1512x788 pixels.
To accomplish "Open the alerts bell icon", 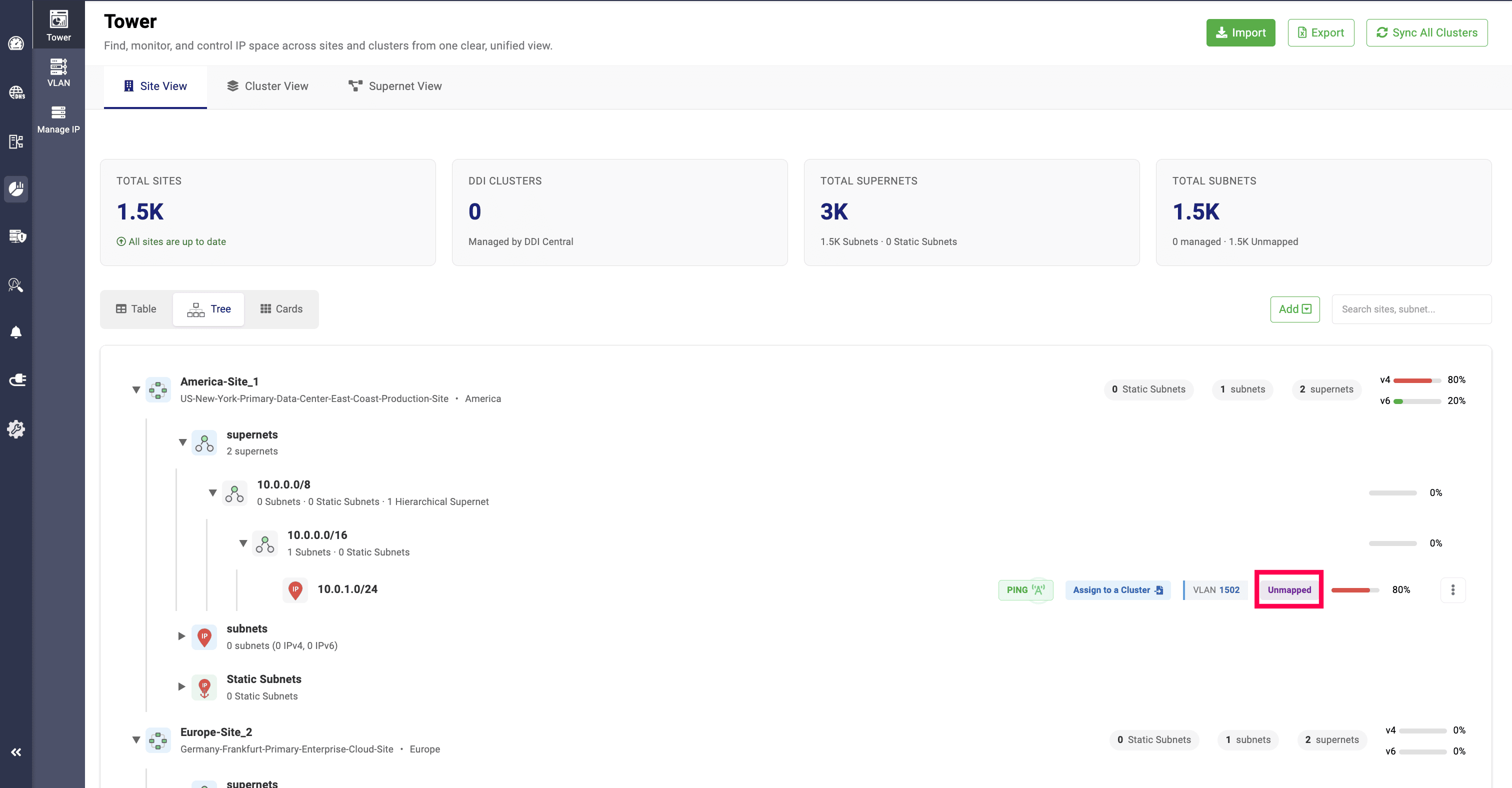I will [16, 332].
